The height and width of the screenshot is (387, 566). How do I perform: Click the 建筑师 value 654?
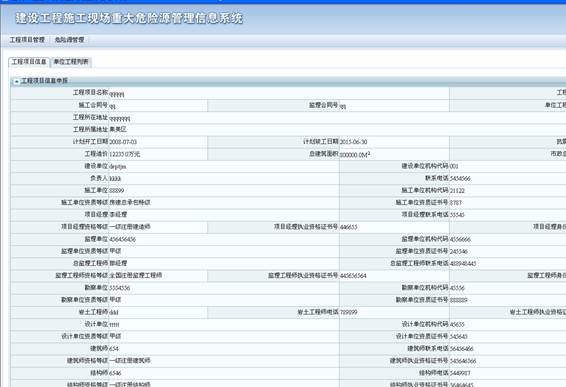[x=114, y=349]
